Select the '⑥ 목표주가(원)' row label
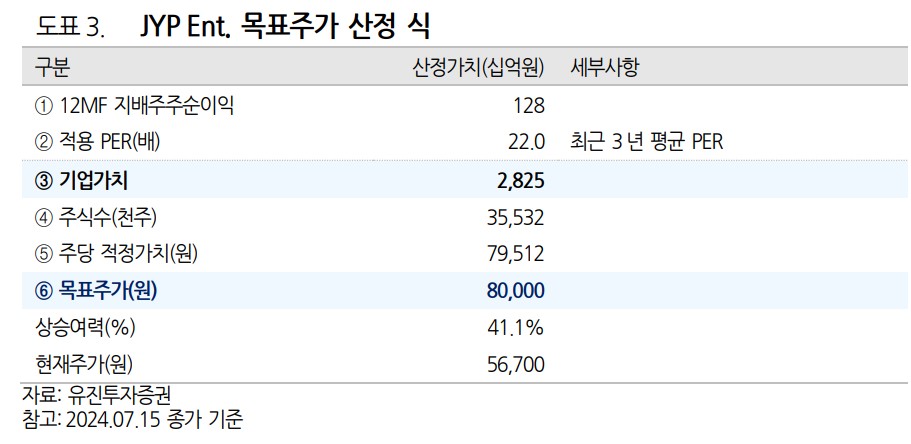The image size is (911, 444). [96, 291]
